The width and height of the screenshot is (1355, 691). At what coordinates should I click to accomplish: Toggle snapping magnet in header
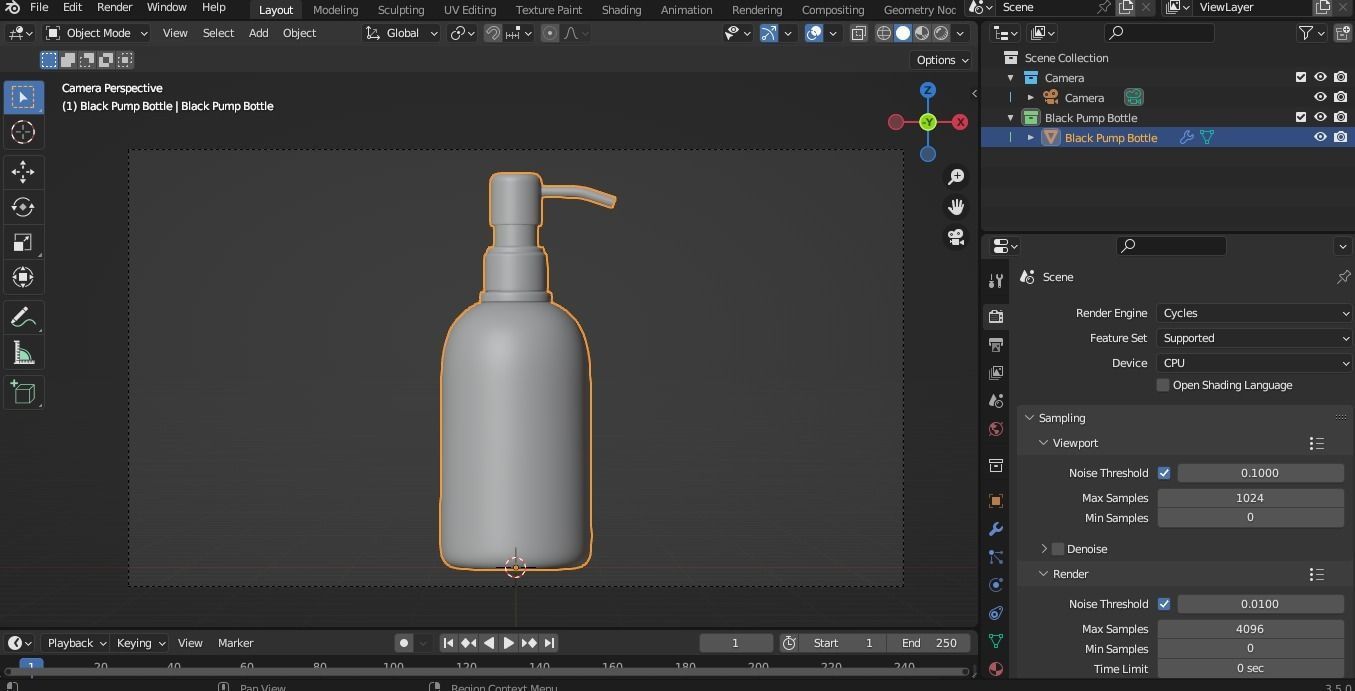[493, 33]
